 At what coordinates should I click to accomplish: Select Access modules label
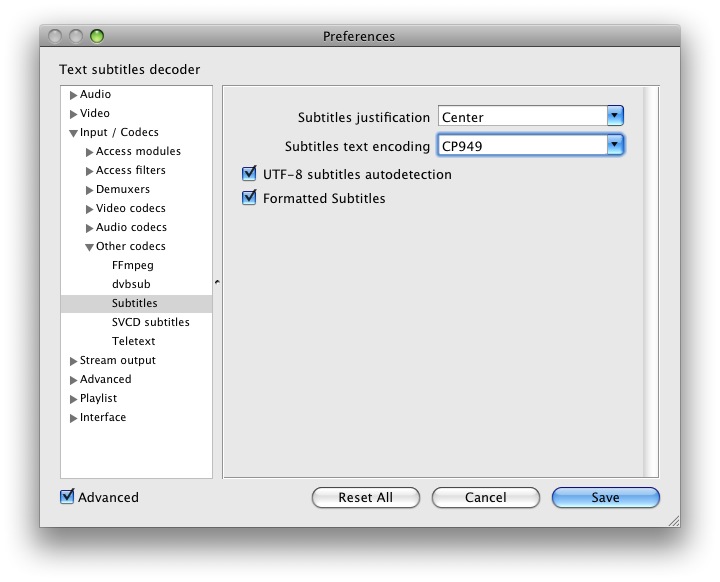[138, 151]
